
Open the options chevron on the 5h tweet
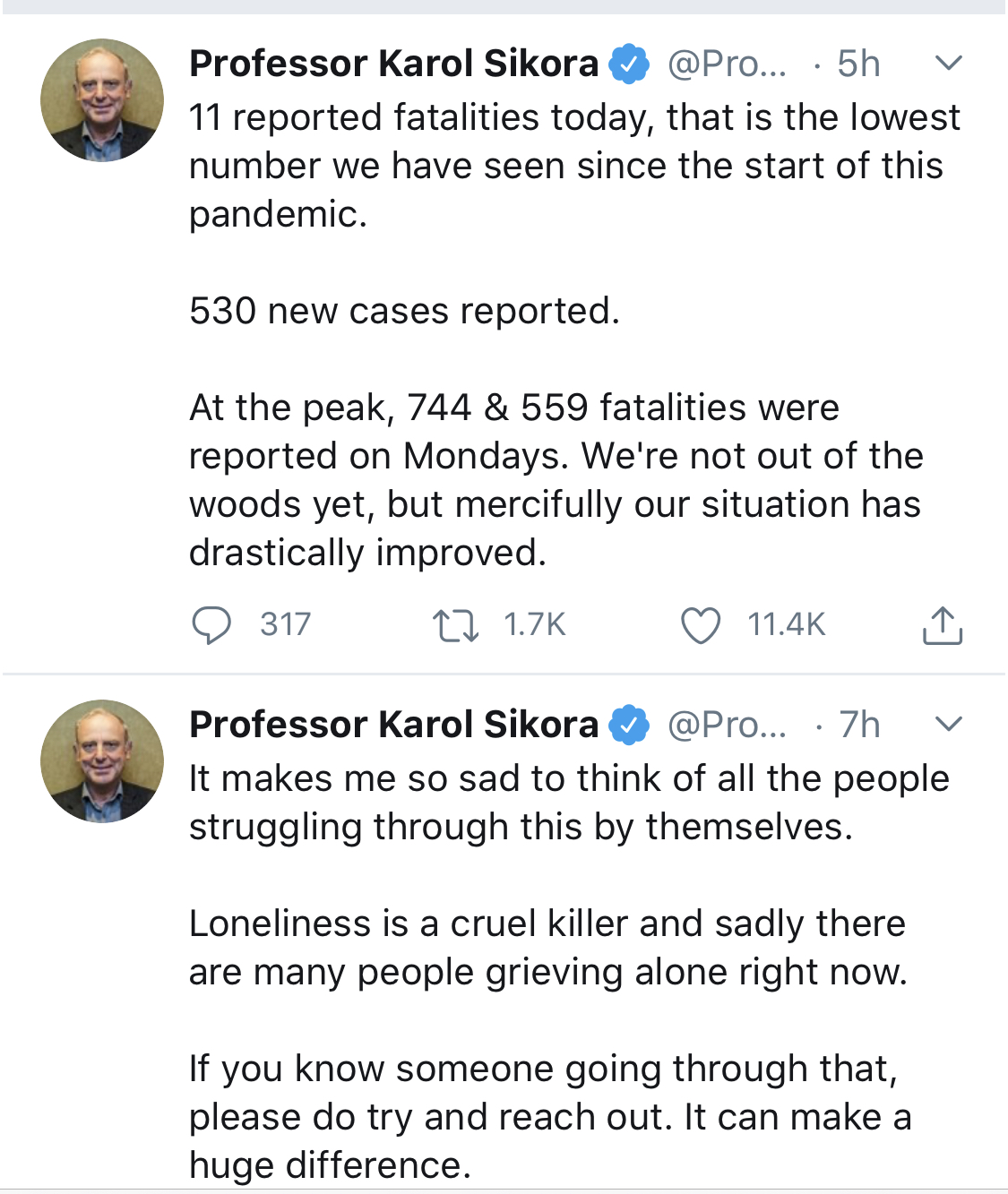coord(948,63)
